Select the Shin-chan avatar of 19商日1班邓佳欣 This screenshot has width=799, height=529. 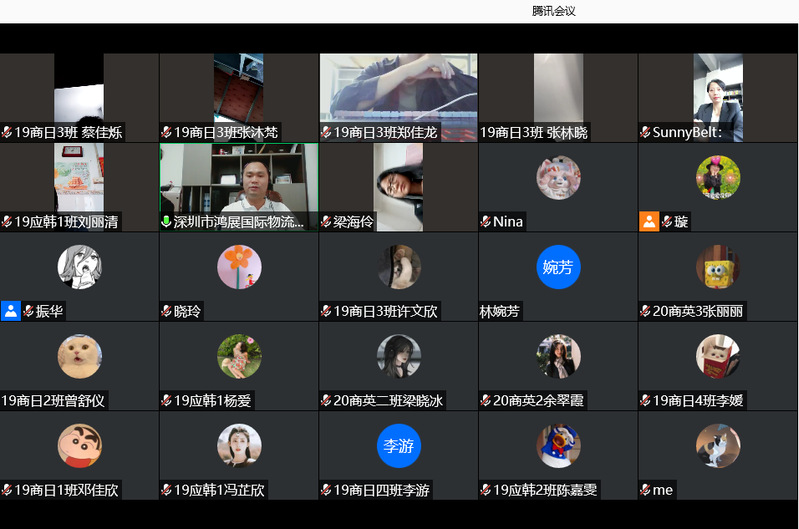(x=79, y=446)
